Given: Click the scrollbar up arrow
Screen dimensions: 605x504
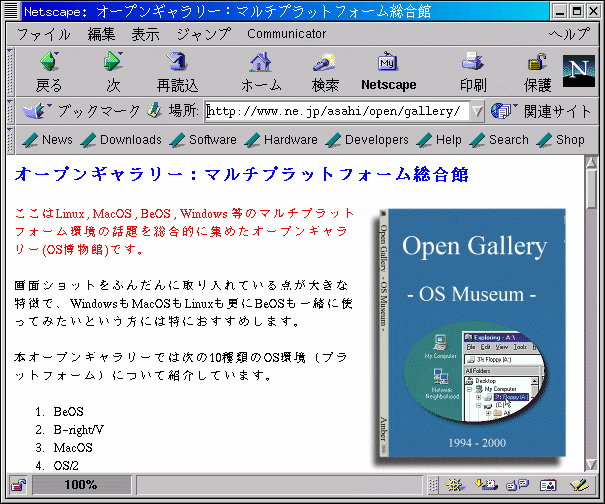Looking at the screenshot, I should point(591,162).
